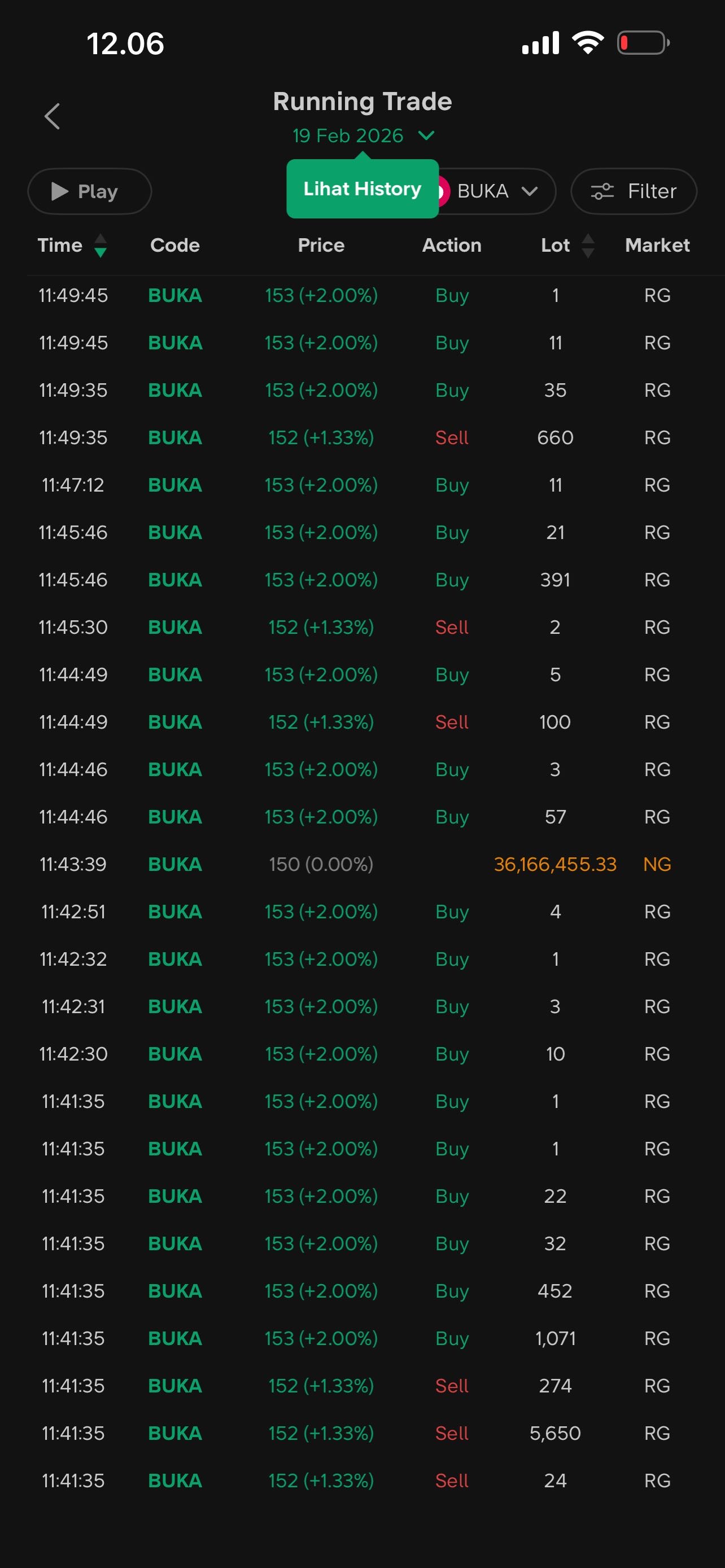Select the 660 lot Sell trade

click(x=362, y=437)
